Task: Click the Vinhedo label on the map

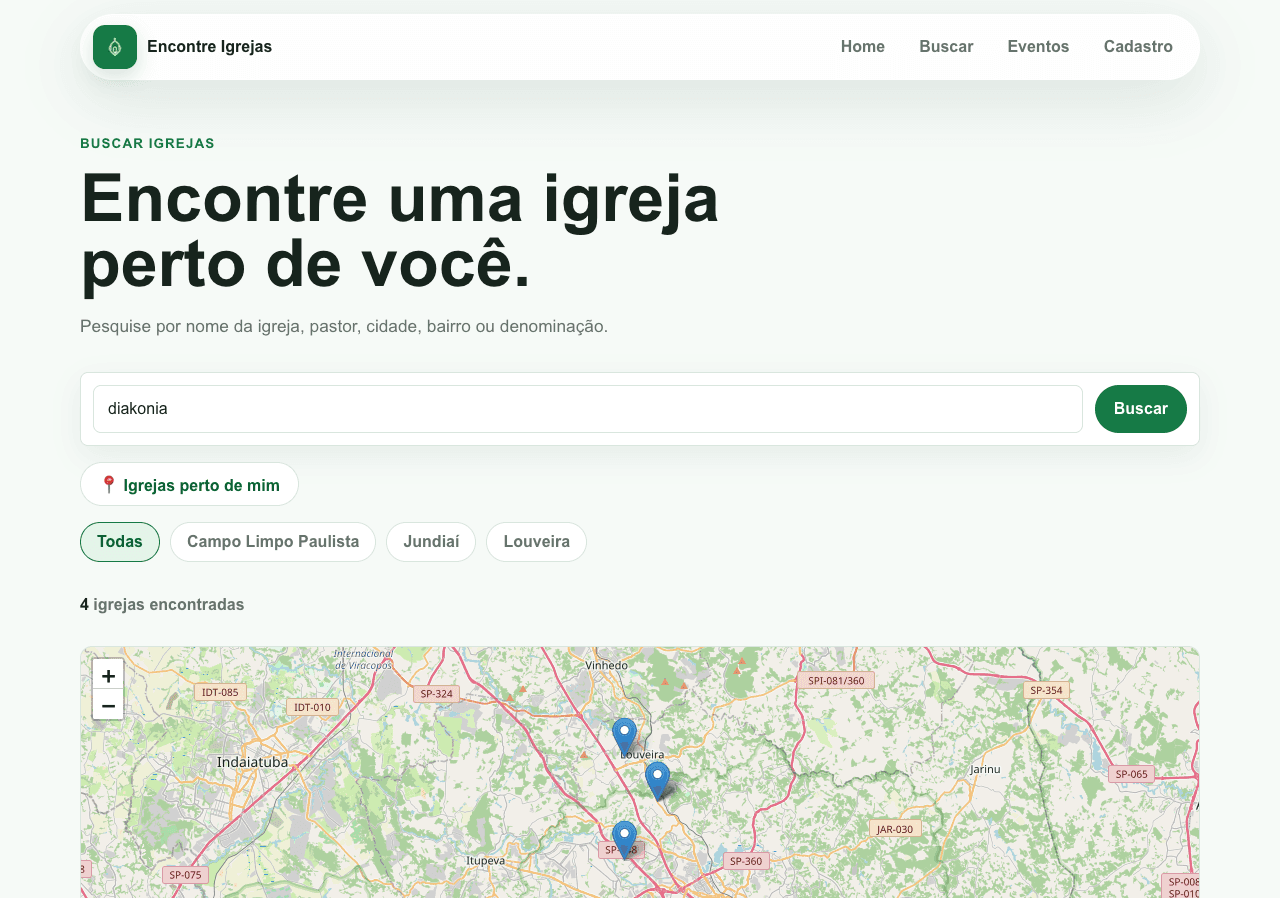Action: click(x=606, y=665)
